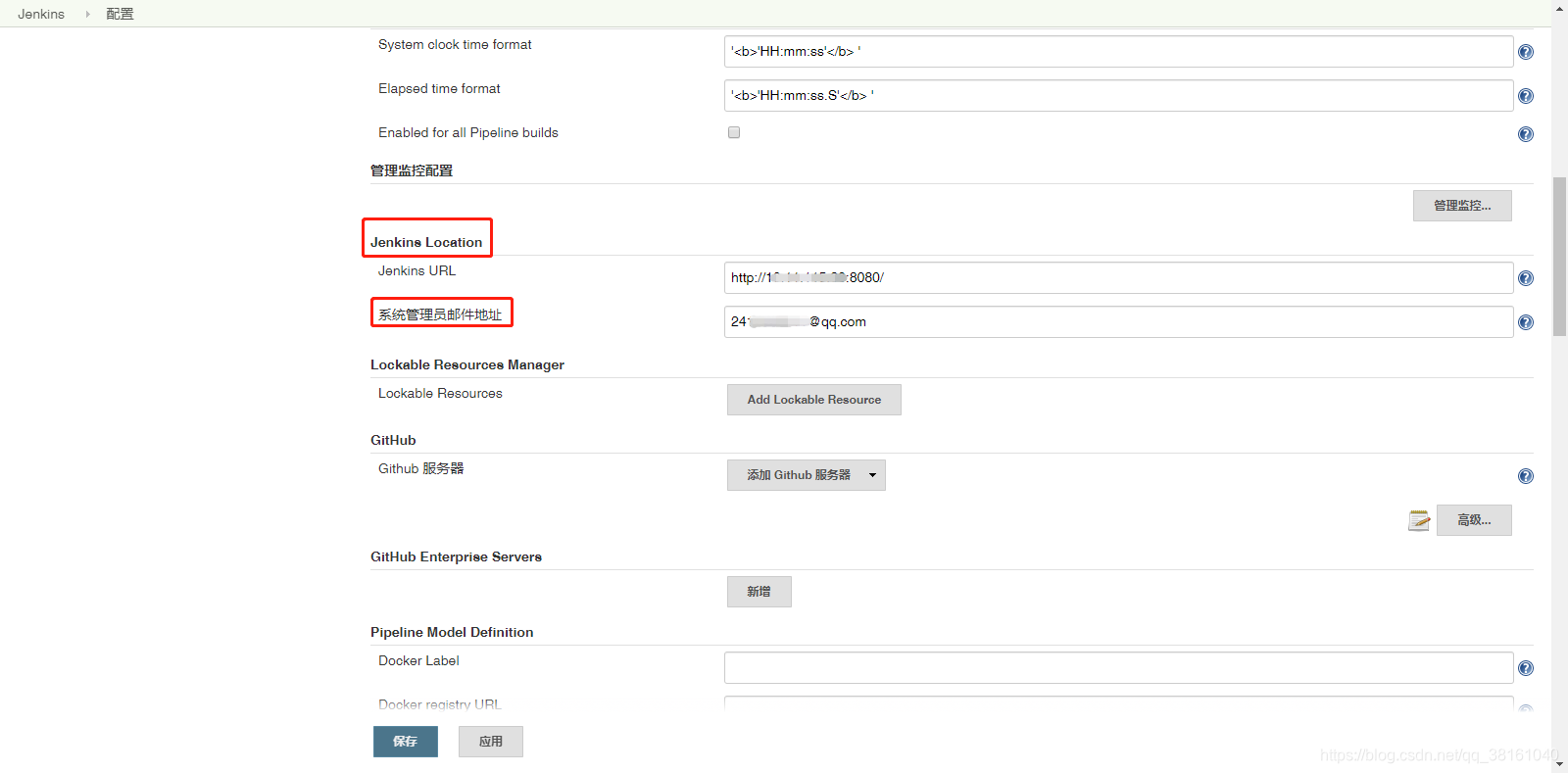Open help for Enabled for all Pipeline builds
Image resolution: width=1568 pixels, height=773 pixels.
[x=1526, y=134]
